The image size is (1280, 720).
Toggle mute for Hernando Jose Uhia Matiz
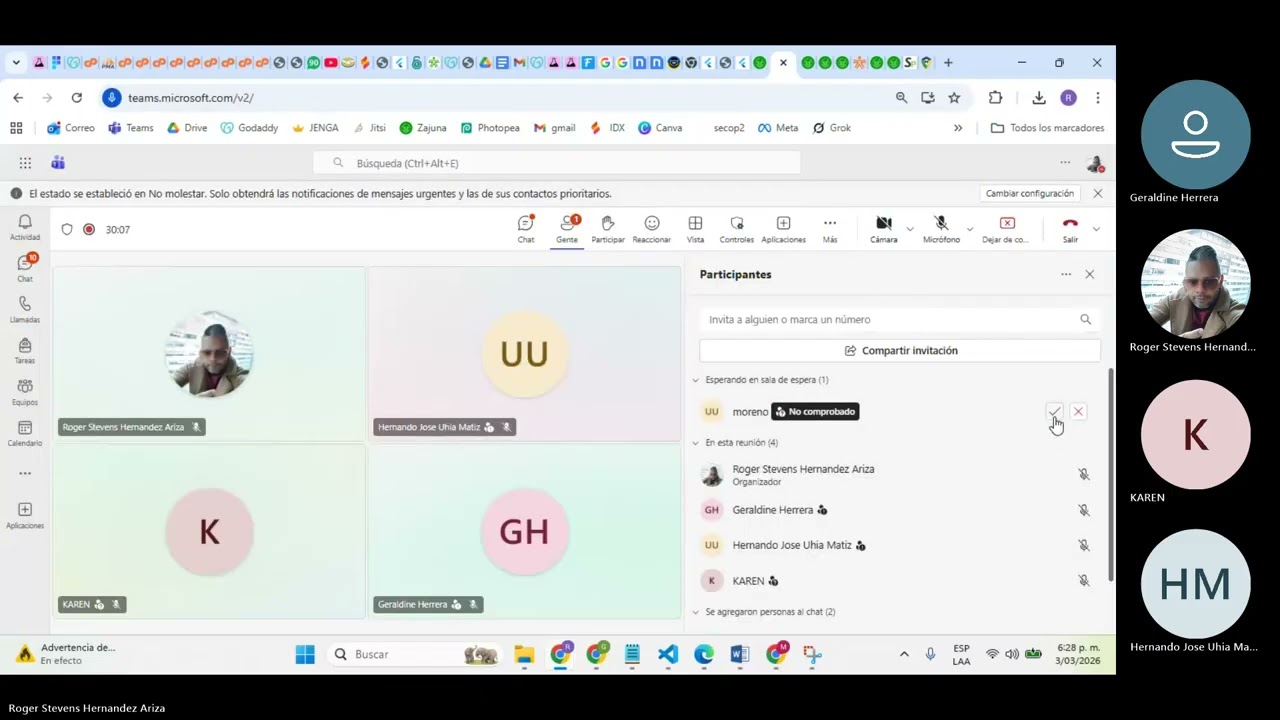click(1083, 545)
